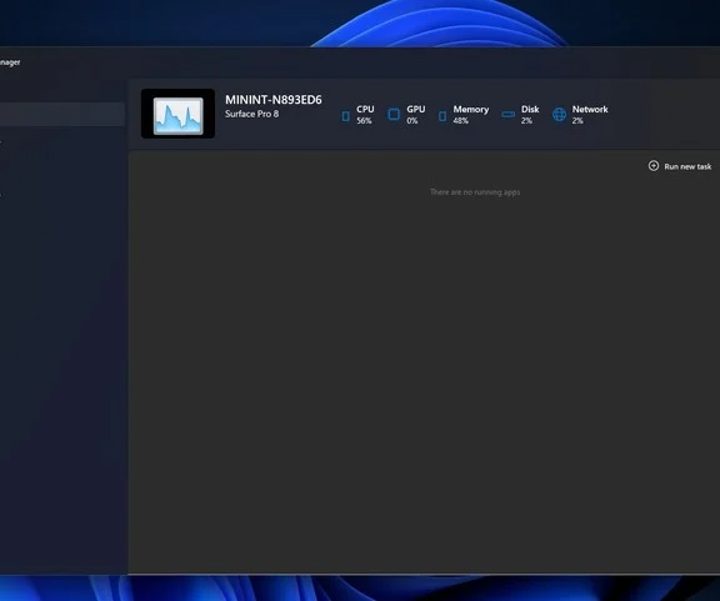This screenshot has width=720, height=601.
Task: Click the Run new task plus icon
Action: click(x=653, y=166)
